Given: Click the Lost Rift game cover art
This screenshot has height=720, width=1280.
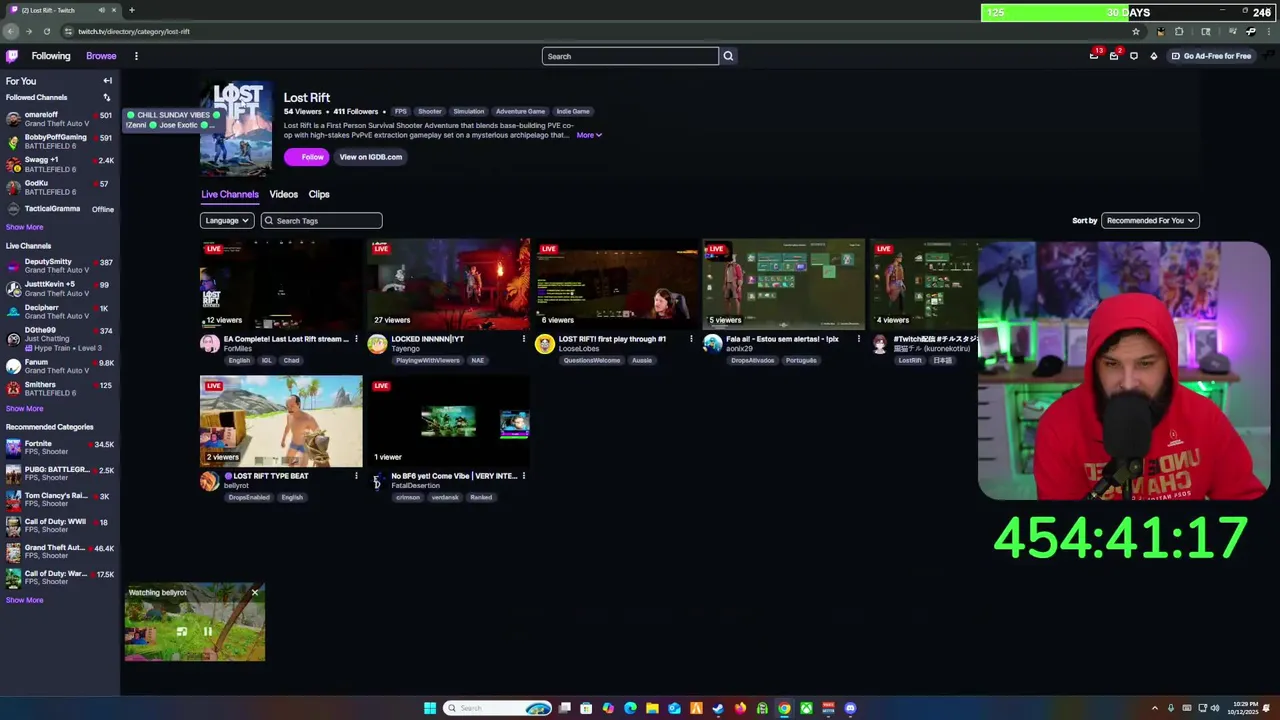Looking at the screenshot, I should [235, 129].
